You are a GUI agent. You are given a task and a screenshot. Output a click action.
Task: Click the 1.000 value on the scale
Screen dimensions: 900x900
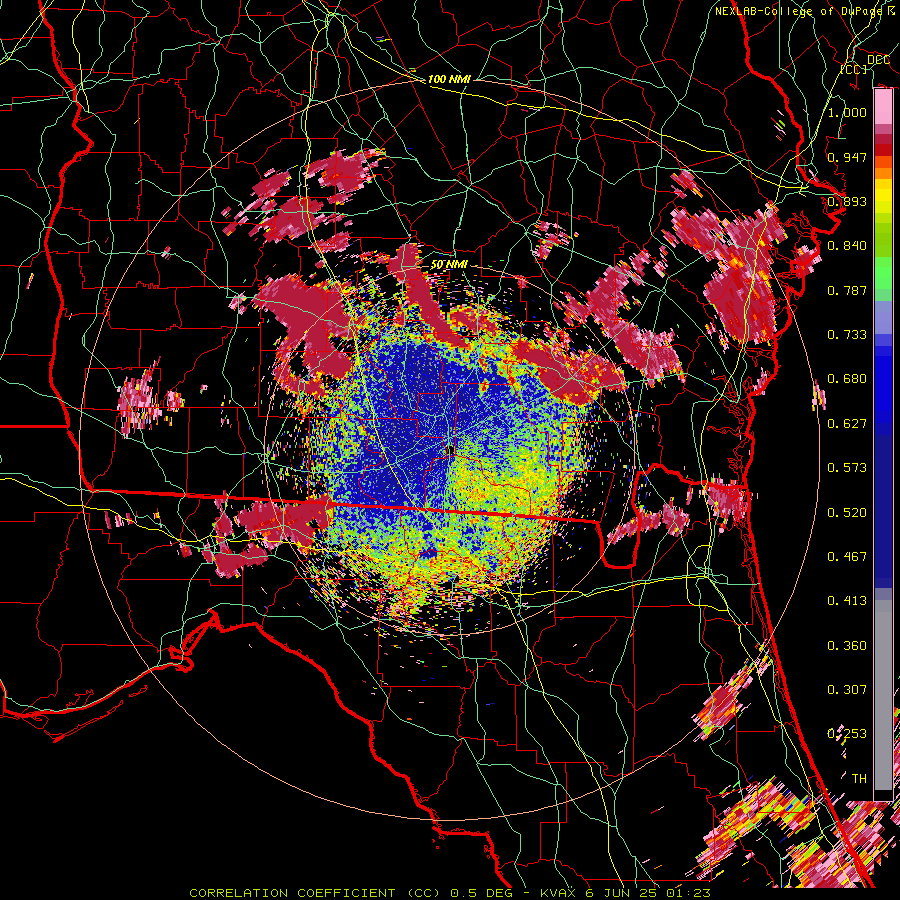click(x=847, y=112)
